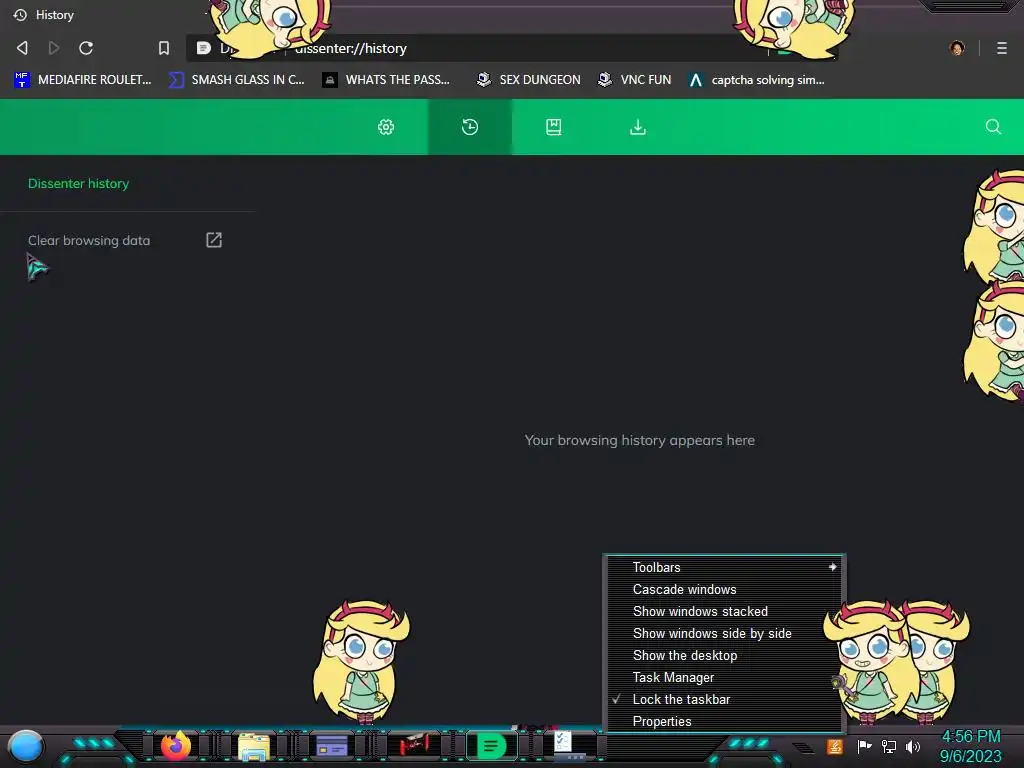Launch Firefox from the taskbar
This screenshot has width=1024, height=768.
coord(176,745)
